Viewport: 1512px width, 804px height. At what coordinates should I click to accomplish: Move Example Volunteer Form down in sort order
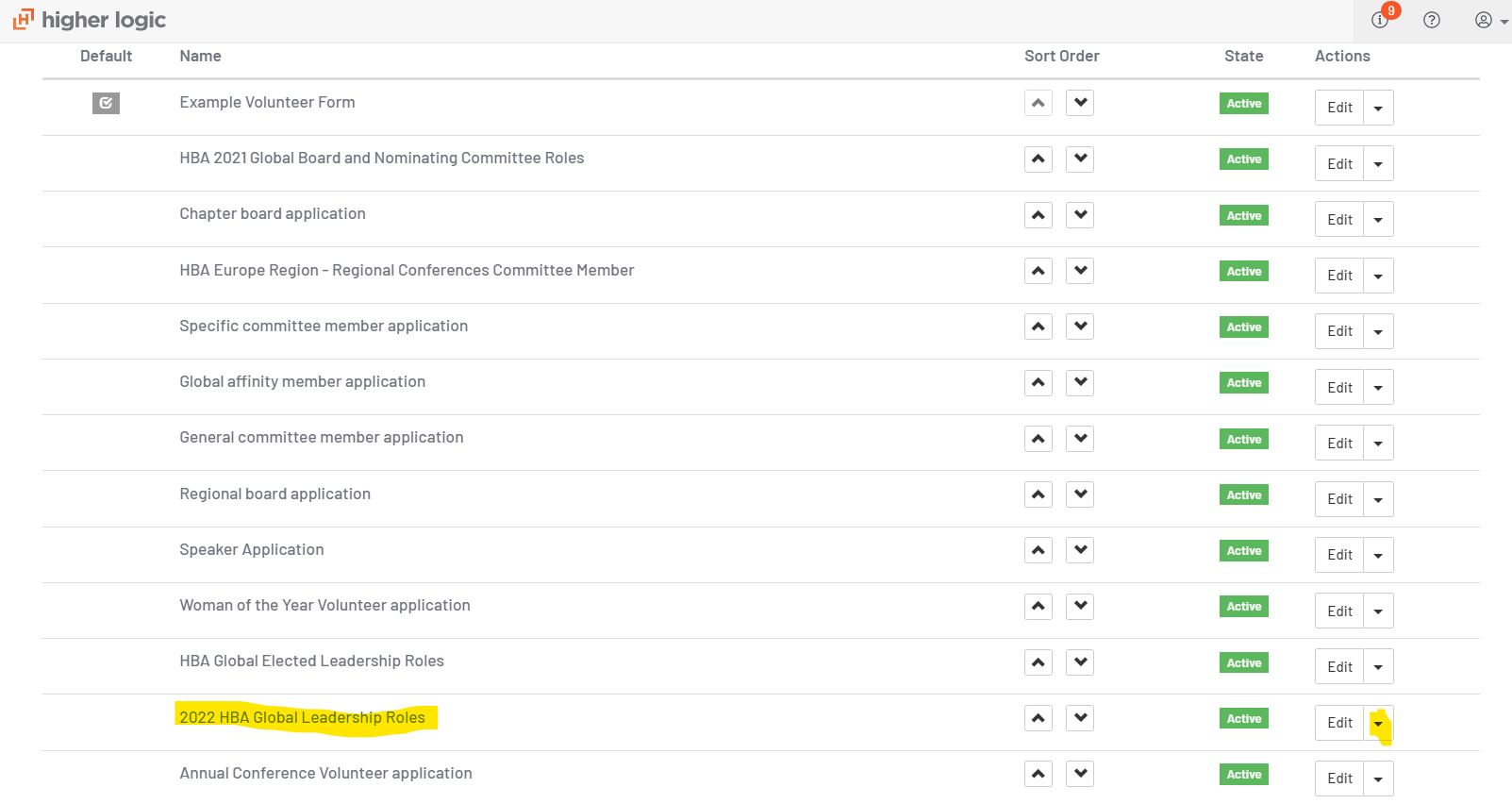point(1080,103)
